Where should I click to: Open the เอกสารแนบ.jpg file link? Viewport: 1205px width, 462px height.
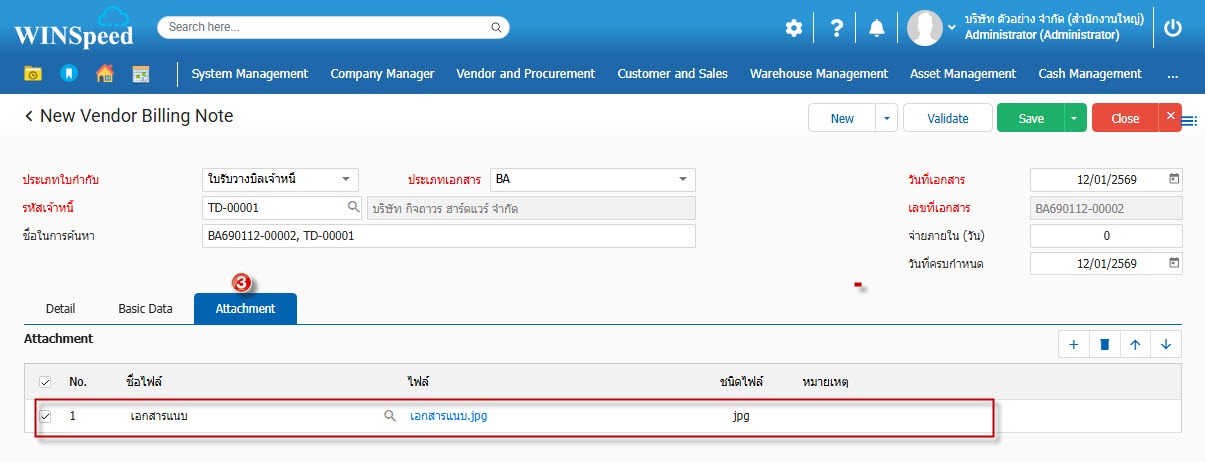[x=448, y=416]
